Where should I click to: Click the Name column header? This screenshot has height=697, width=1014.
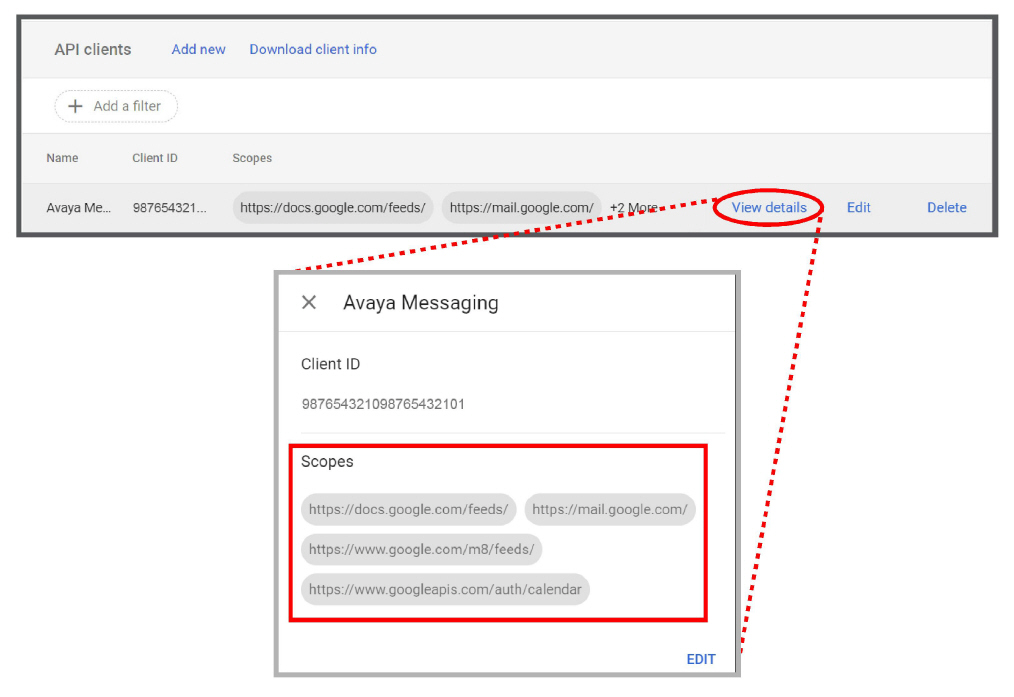coord(62,158)
